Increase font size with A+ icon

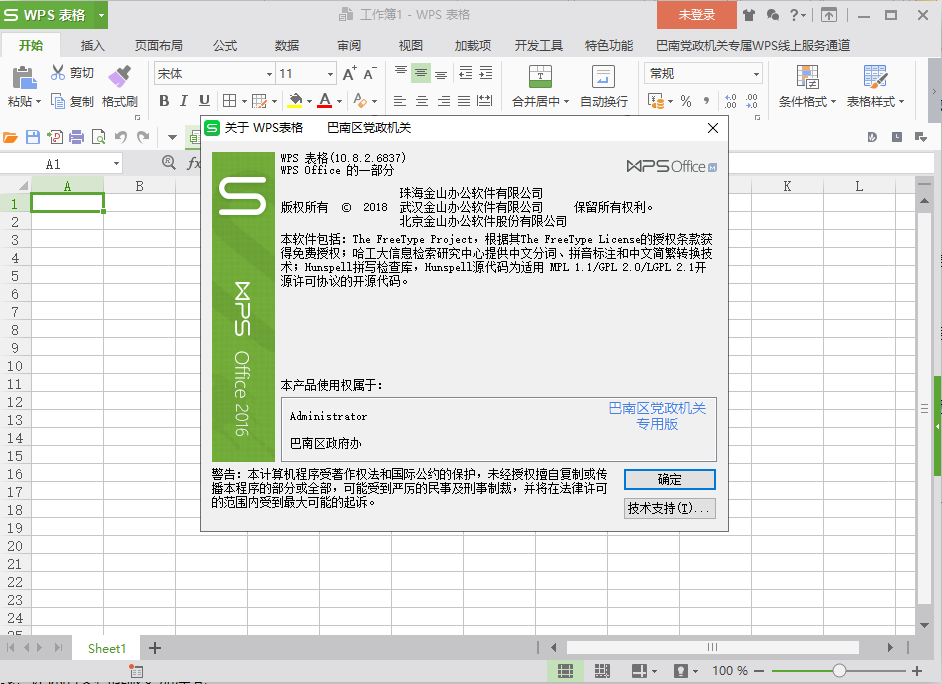point(350,73)
